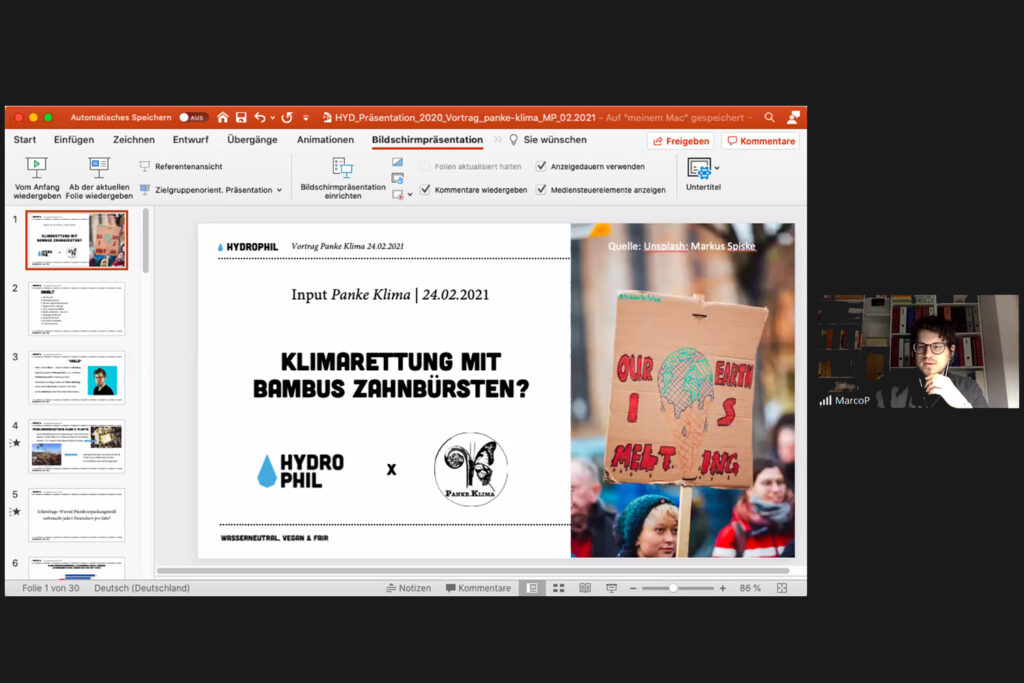Screen dimensions: 1024x683
Task: Click the zoom slider in status bar
Action: click(x=673, y=588)
